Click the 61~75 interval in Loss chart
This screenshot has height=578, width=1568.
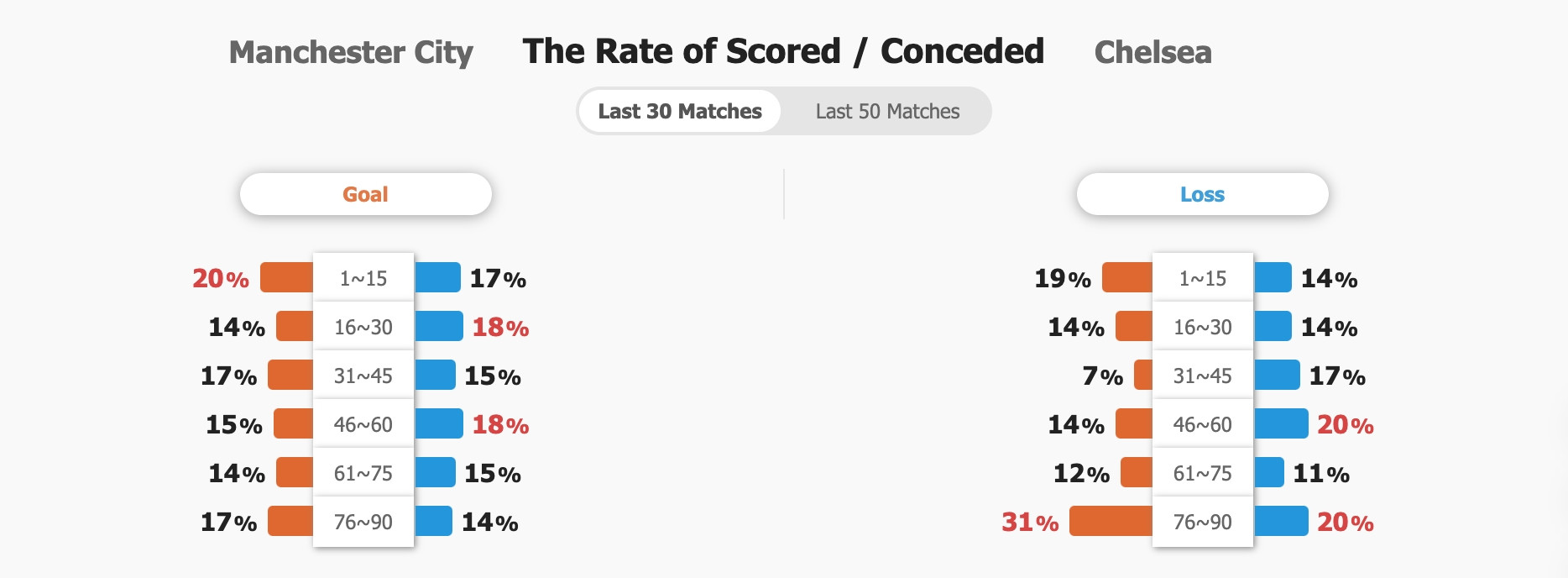click(x=1203, y=473)
